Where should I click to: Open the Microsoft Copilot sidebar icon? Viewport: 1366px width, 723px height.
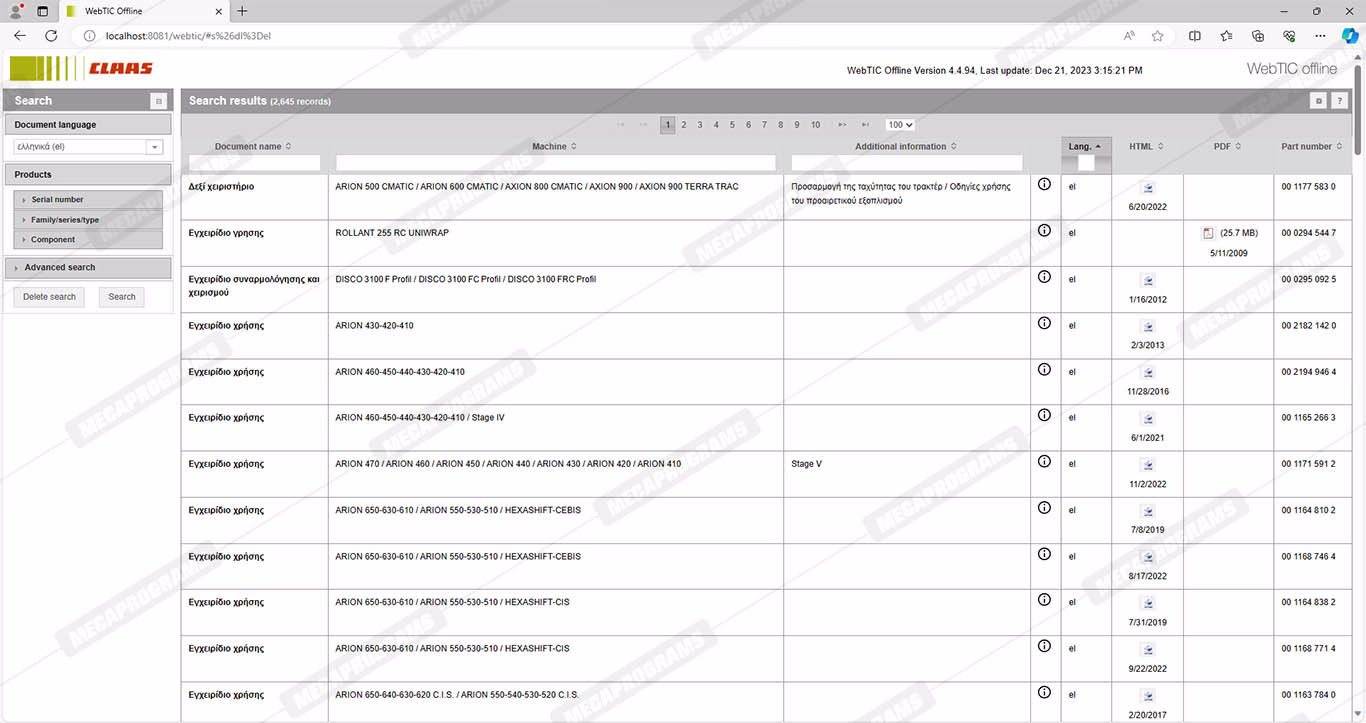pyautogui.click(x=1349, y=35)
